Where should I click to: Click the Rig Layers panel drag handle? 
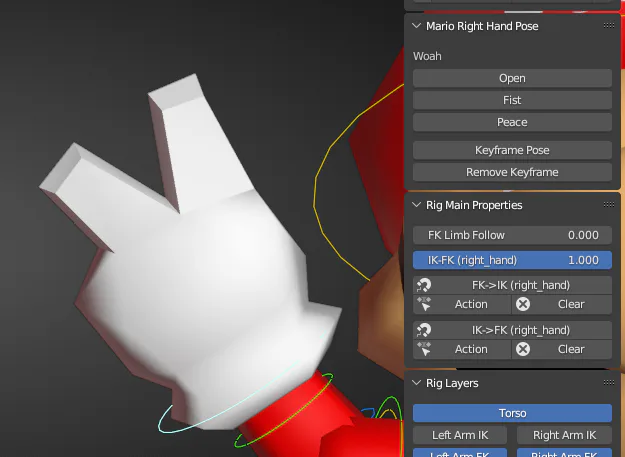coord(609,383)
